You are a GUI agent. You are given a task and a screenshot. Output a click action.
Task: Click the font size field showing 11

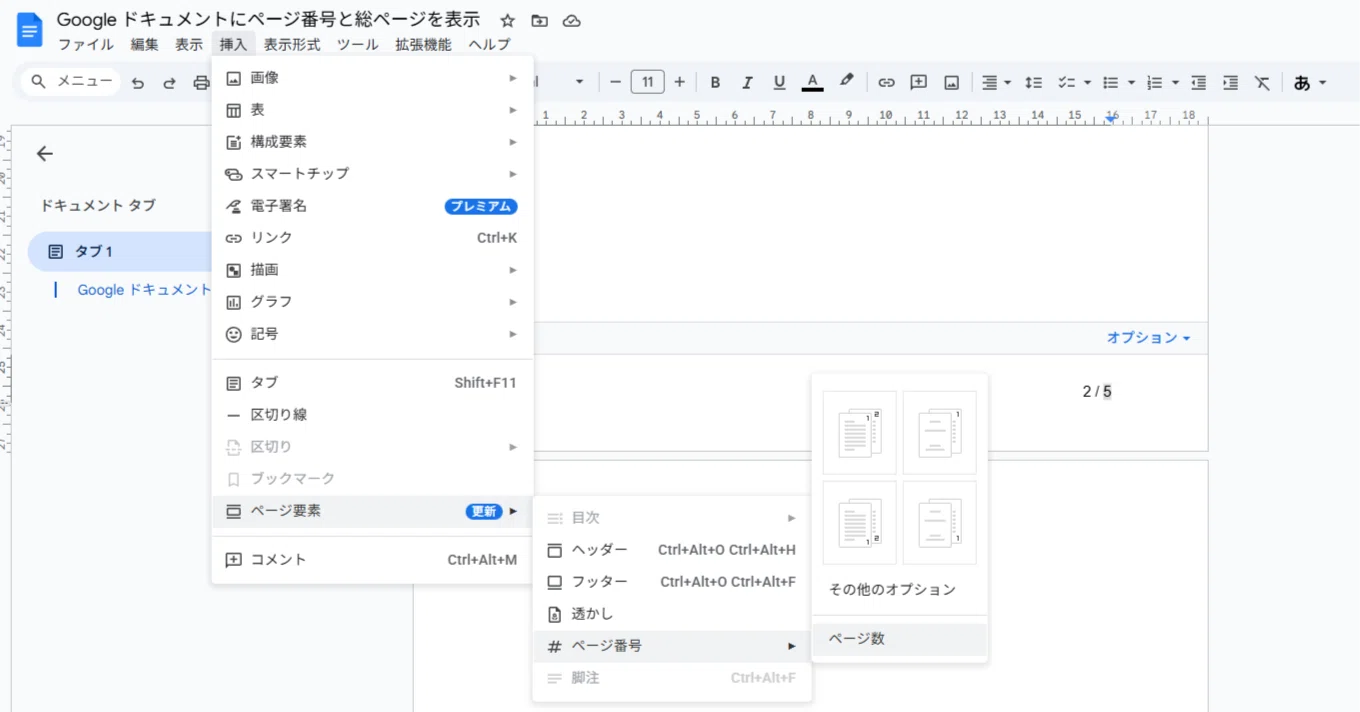tap(648, 82)
